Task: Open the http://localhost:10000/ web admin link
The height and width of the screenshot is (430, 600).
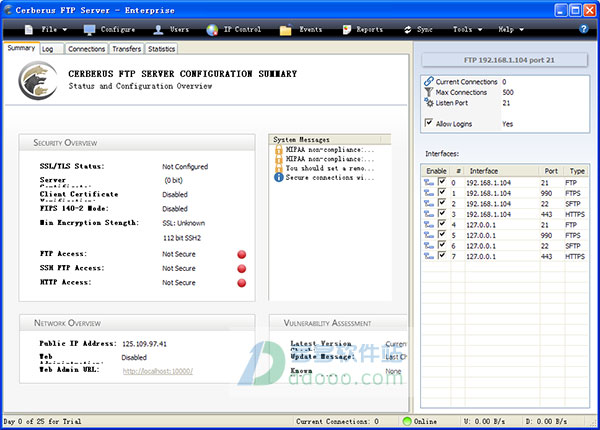Action: (158, 371)
